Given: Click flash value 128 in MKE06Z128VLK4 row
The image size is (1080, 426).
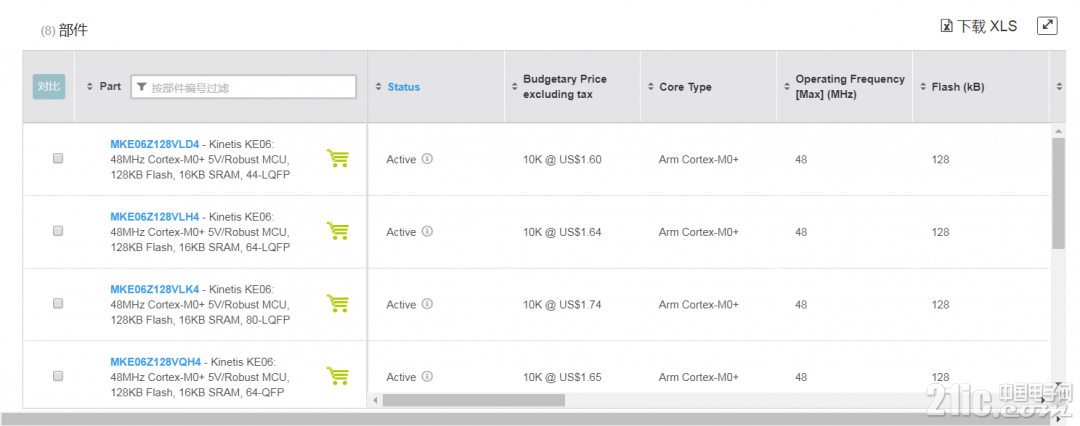Looking at the screenshot, I should point(940,304).
